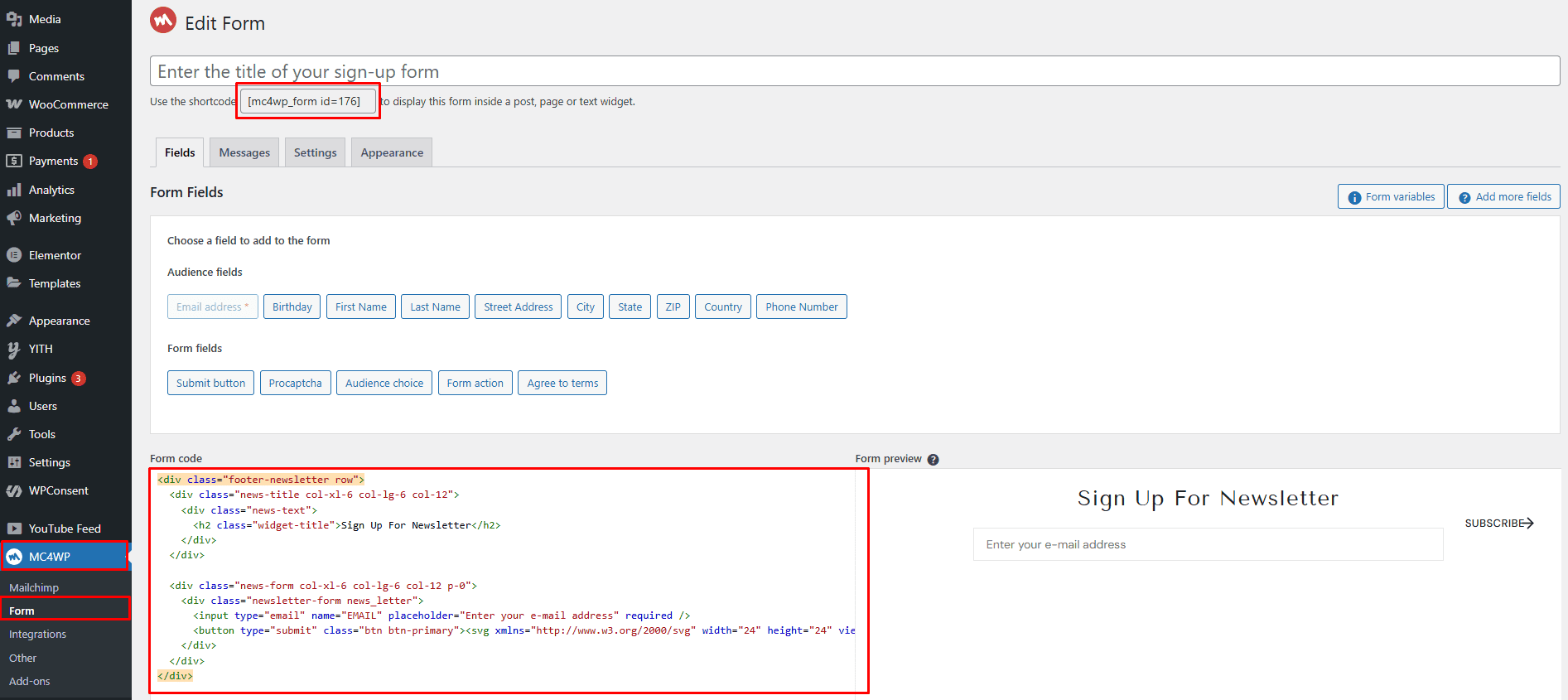Open Mailchimp submenu item

(x=34, y=587)
